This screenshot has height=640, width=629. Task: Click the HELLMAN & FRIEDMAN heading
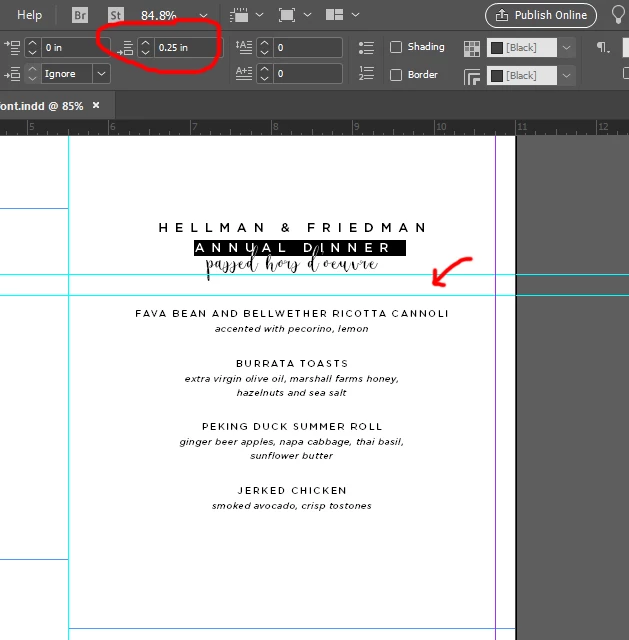(x=292, y=227)
